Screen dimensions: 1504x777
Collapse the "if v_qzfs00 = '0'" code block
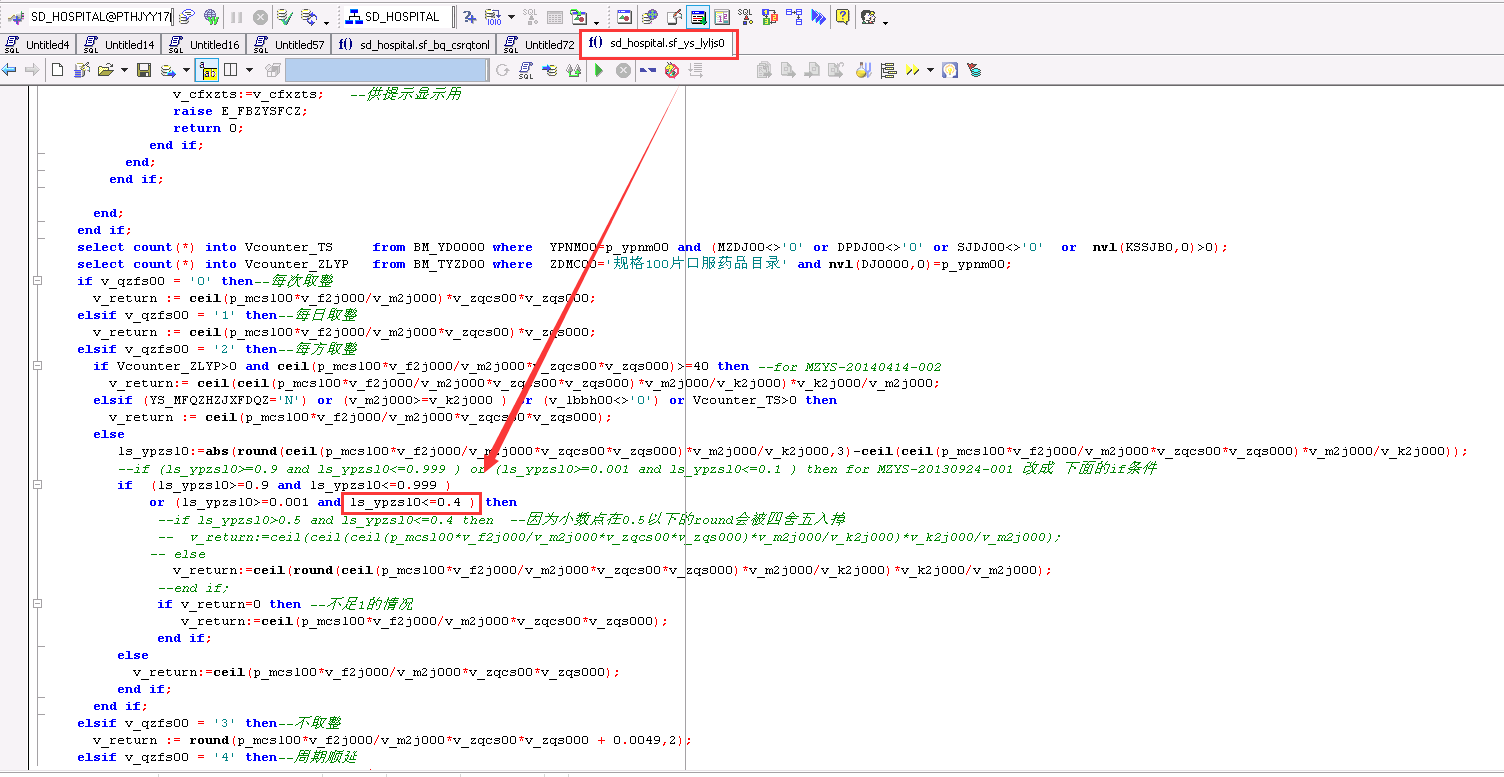coord(38,281)
